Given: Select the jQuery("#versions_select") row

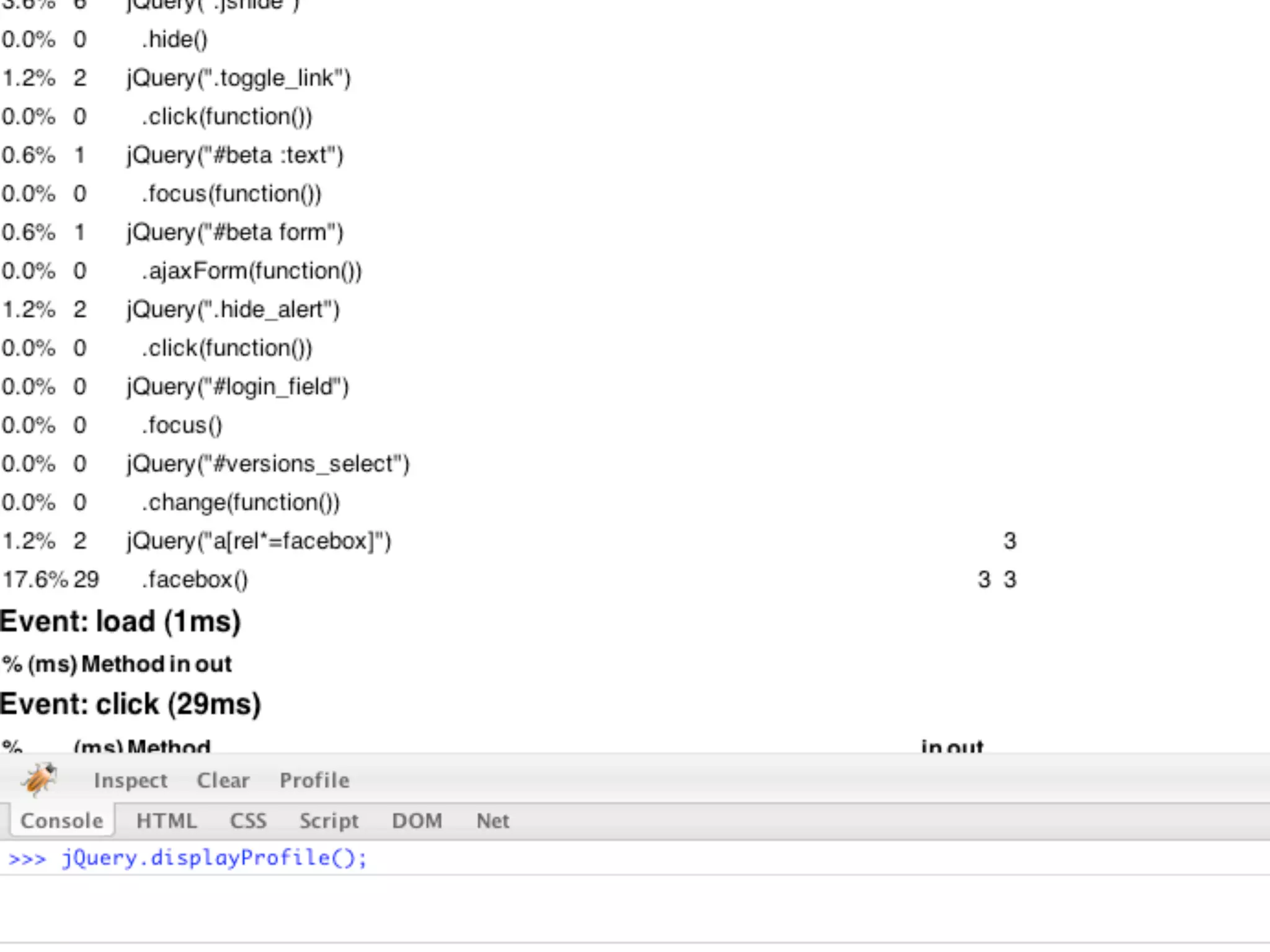Looking at the screenshot, I should 268,464.
